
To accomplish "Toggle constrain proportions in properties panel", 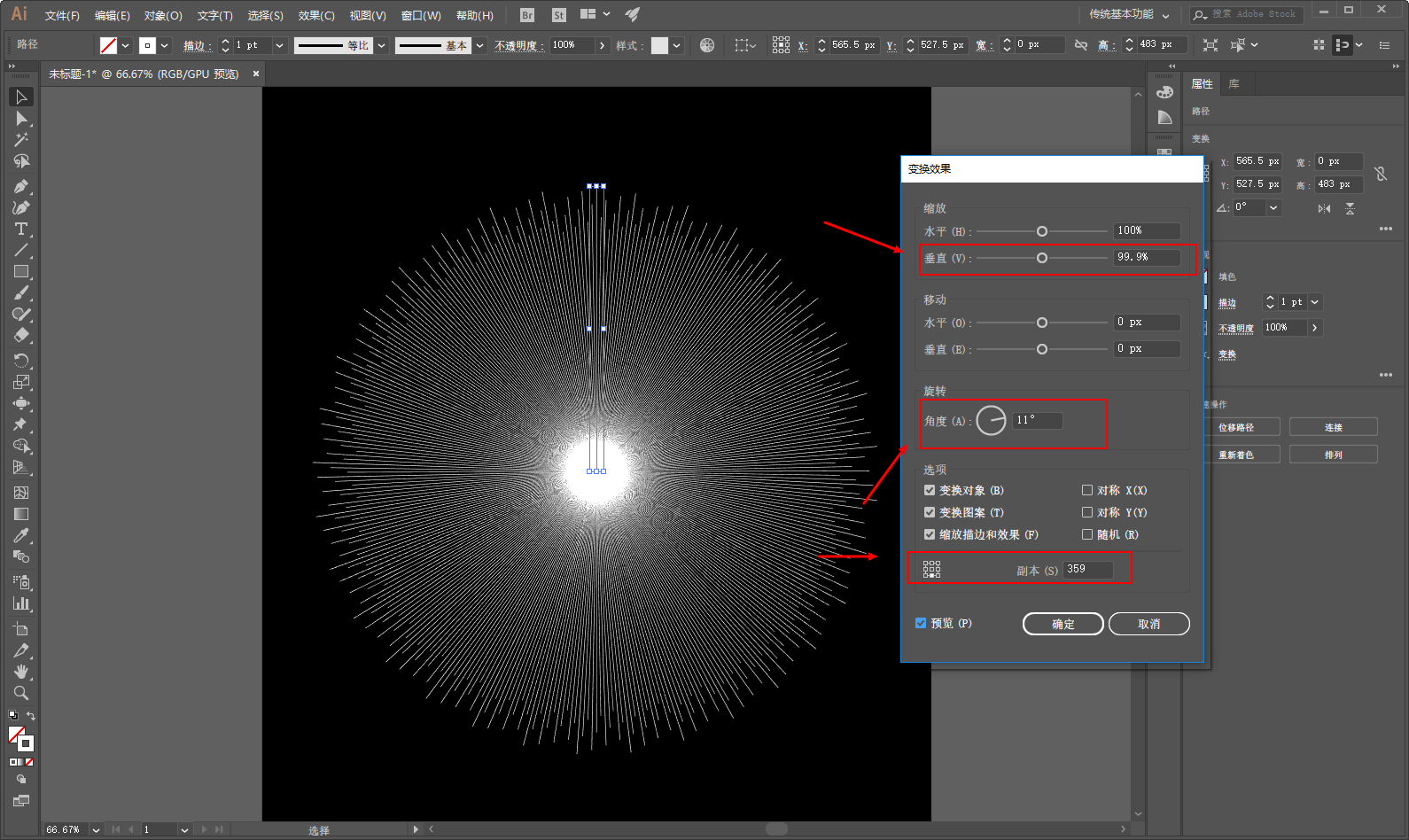I will click(x=1380, y=174).
